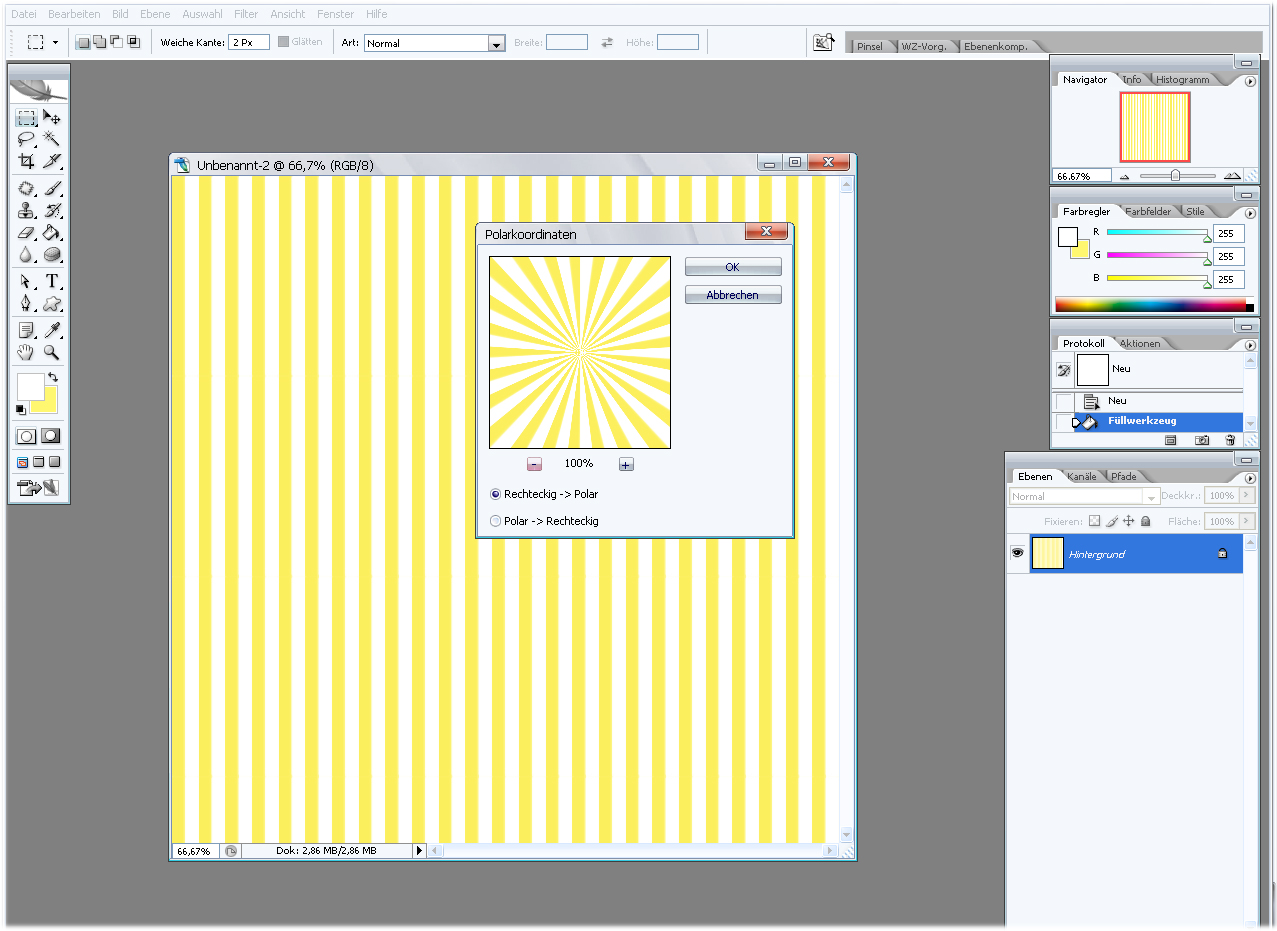Open the Ebenen panel flyout menu arrow
Screen dimensions: 1277x931
click(1250, 478)
